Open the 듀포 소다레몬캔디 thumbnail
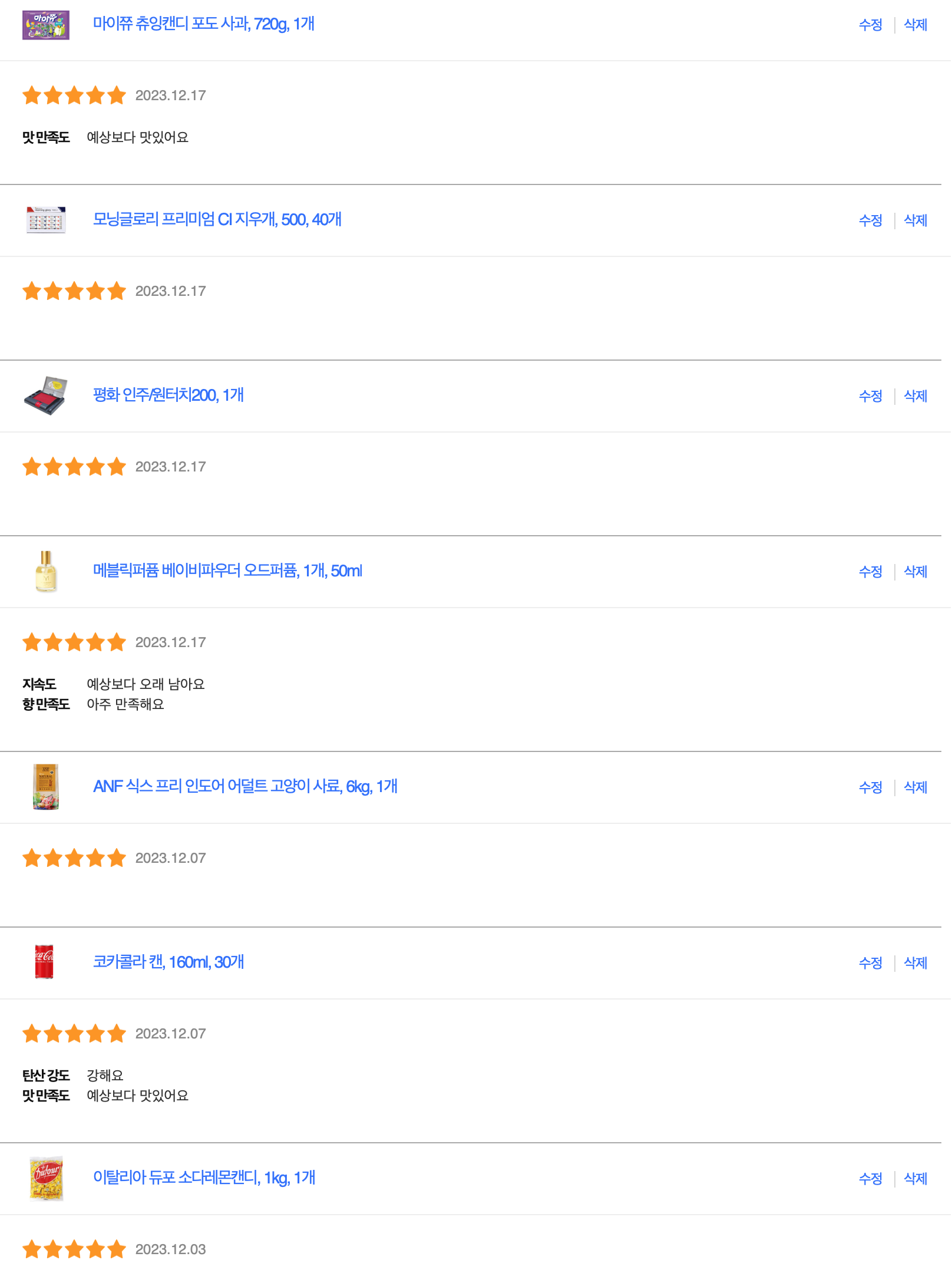Image resolution: width=952 pixels, height=1273 pixels. click(x=46, y=1178)
